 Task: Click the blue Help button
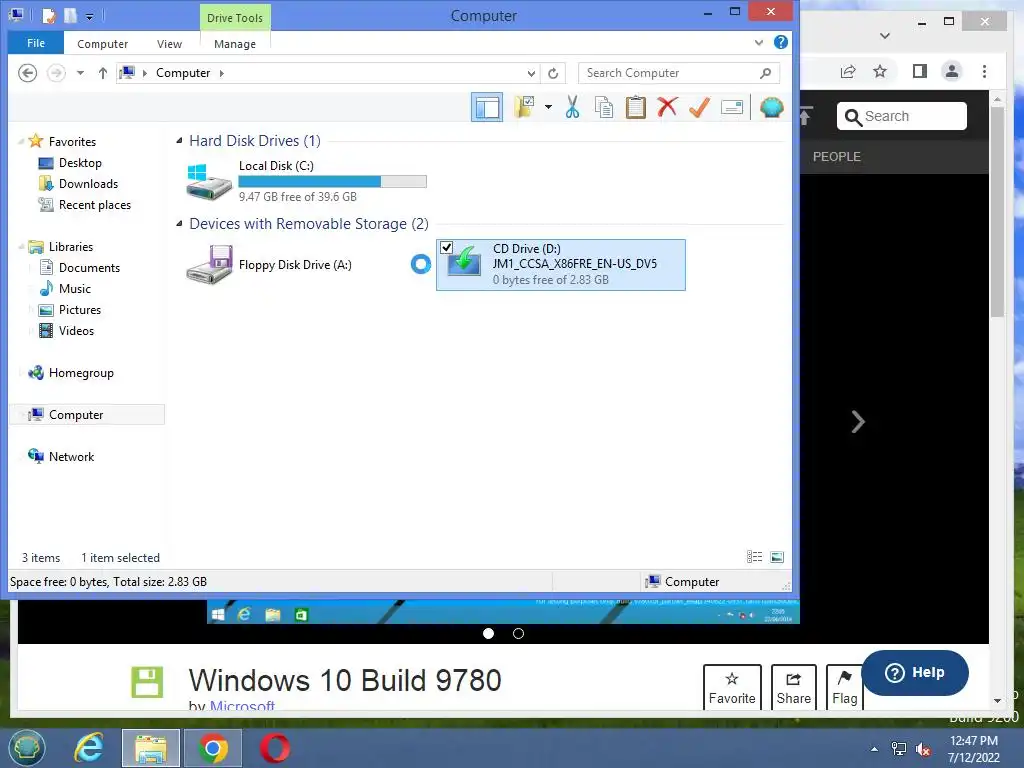pos(915,673)
